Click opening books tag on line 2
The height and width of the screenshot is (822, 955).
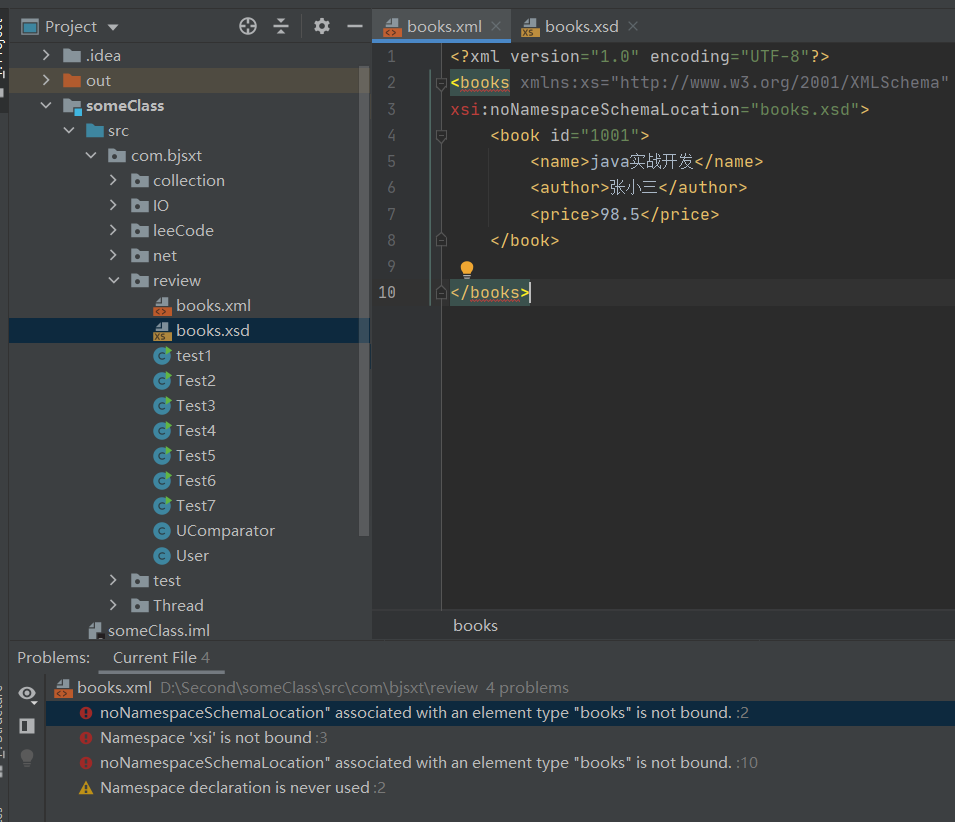tap(480, 82)
